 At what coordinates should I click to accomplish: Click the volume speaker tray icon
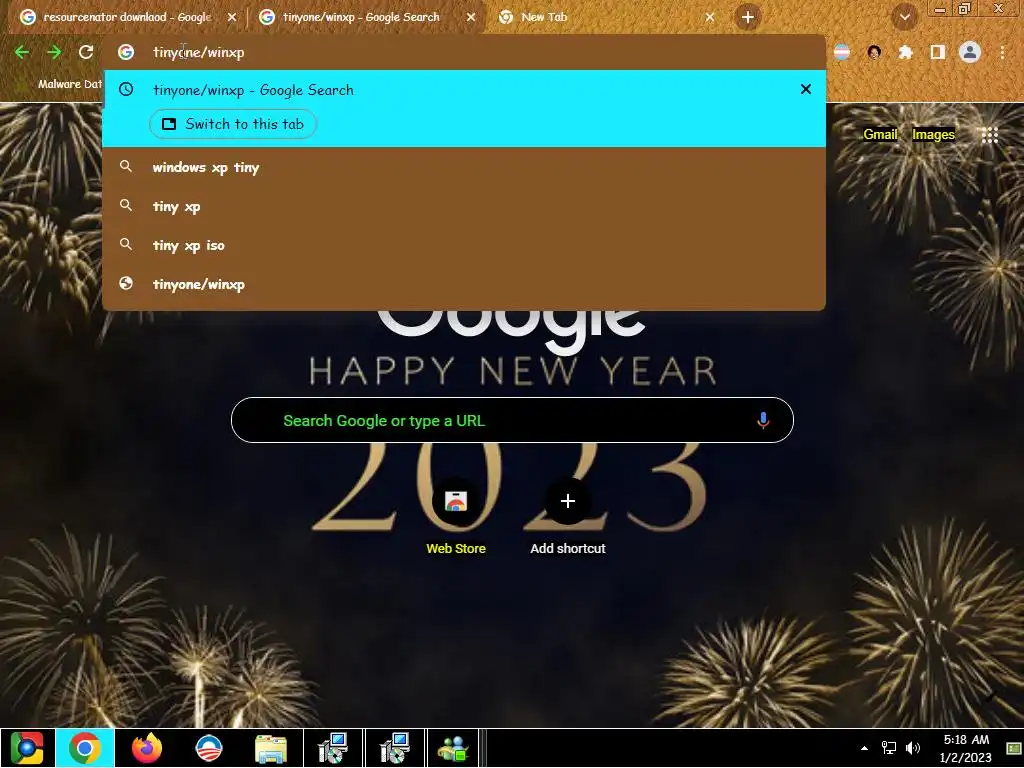[913, 748]
